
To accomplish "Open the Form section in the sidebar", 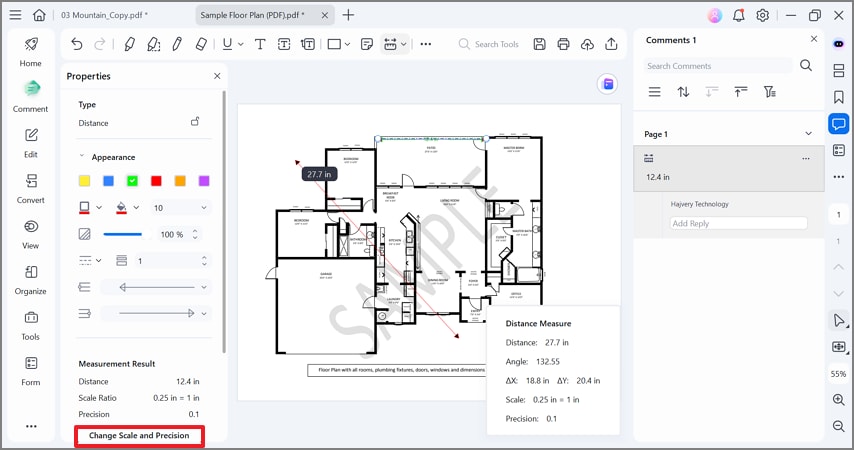I will 30,370.
